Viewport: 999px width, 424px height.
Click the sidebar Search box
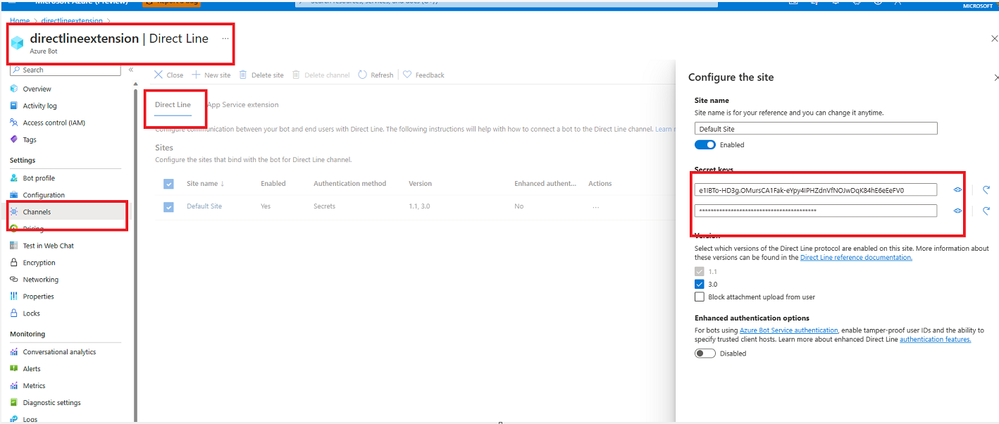coord(66,69)
